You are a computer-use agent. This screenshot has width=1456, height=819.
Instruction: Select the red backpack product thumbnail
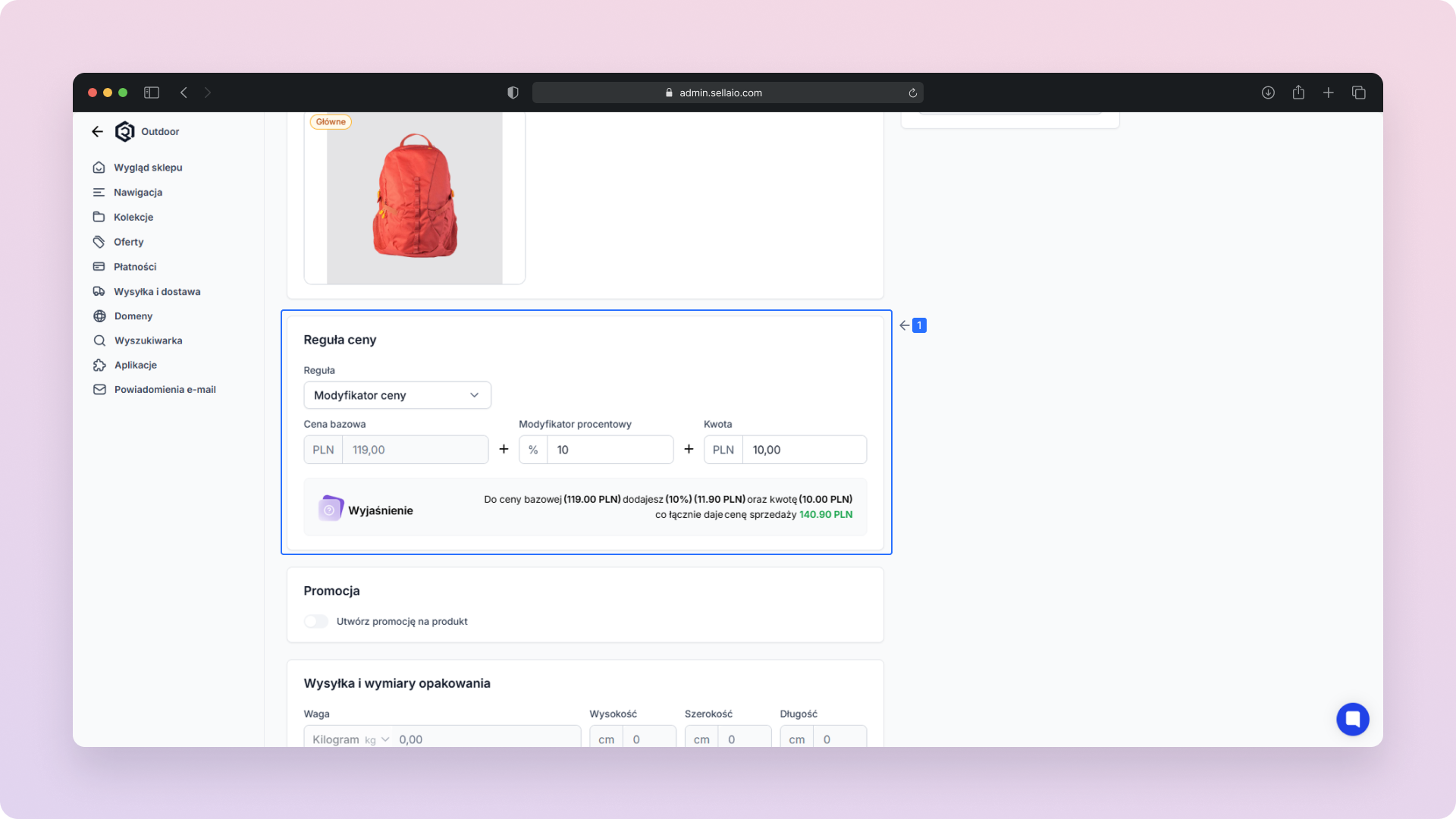414,197
